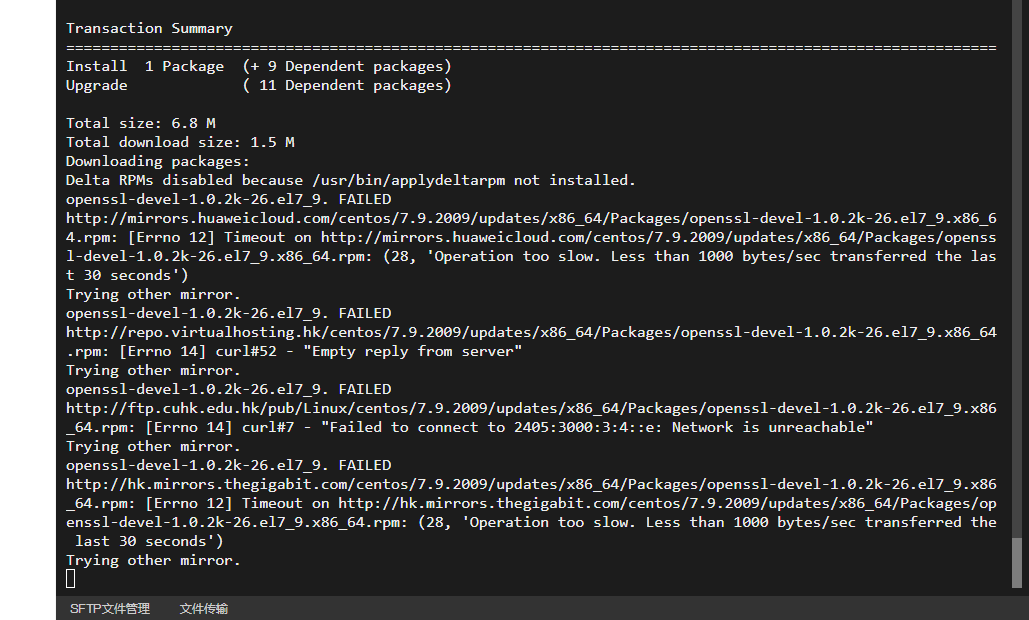The width and height of the screenshot is (1029, 620).
Task: Click the 'Upgrade ( 11 Dependent packages)' line
Action: coord(259,85)
